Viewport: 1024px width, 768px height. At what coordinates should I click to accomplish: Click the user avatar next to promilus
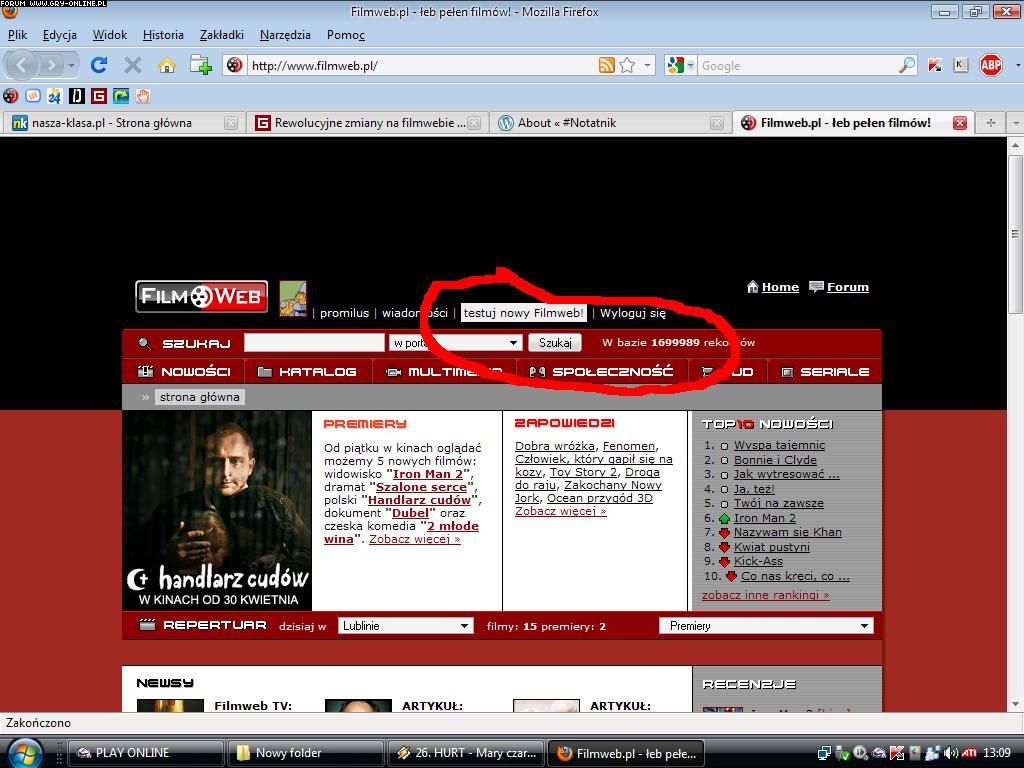pyautogui.click(x=293, y=298)
